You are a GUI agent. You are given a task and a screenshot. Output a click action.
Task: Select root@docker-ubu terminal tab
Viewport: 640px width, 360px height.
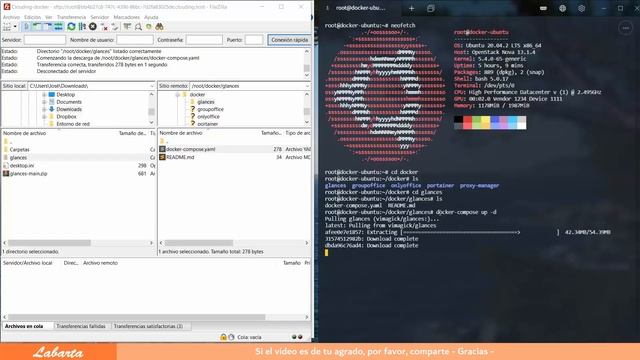point(359,8)
